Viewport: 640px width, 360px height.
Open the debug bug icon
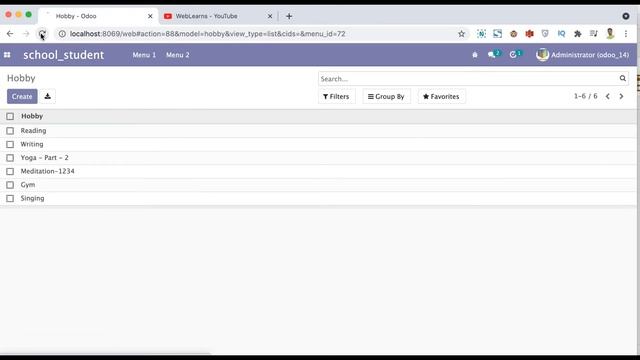[475, 55]
